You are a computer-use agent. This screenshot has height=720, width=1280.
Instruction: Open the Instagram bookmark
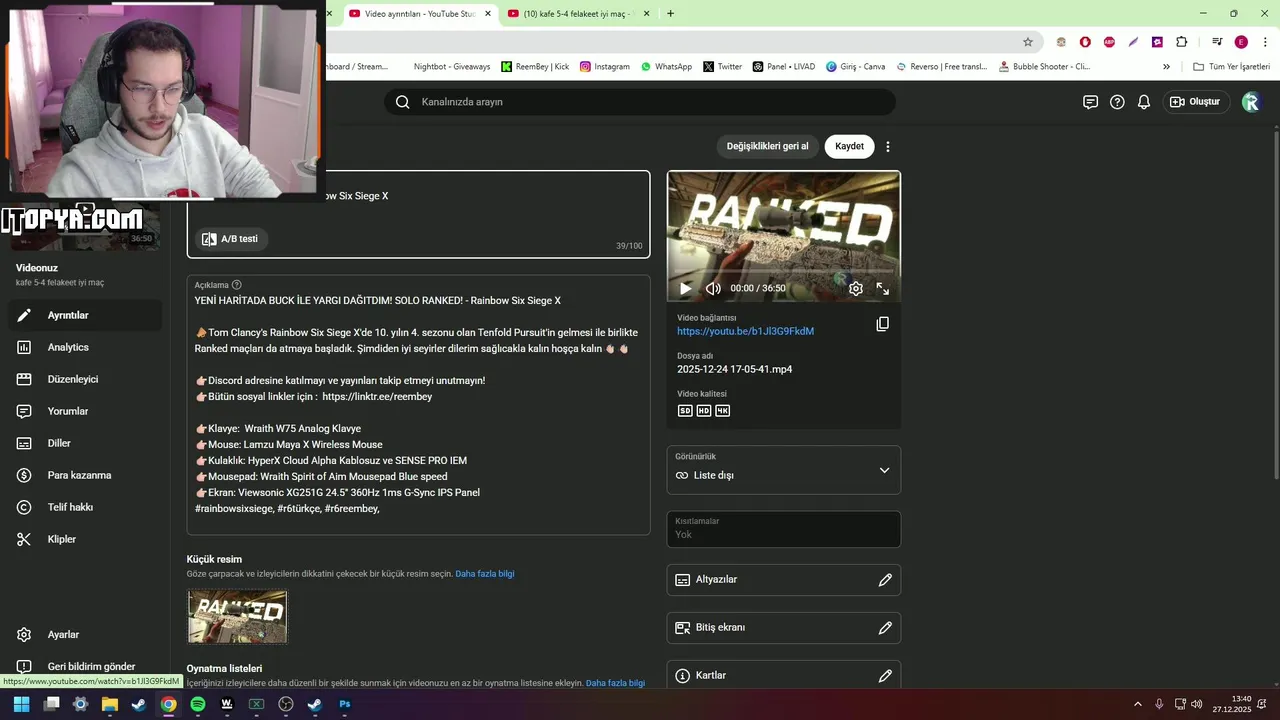coord(604,67)
